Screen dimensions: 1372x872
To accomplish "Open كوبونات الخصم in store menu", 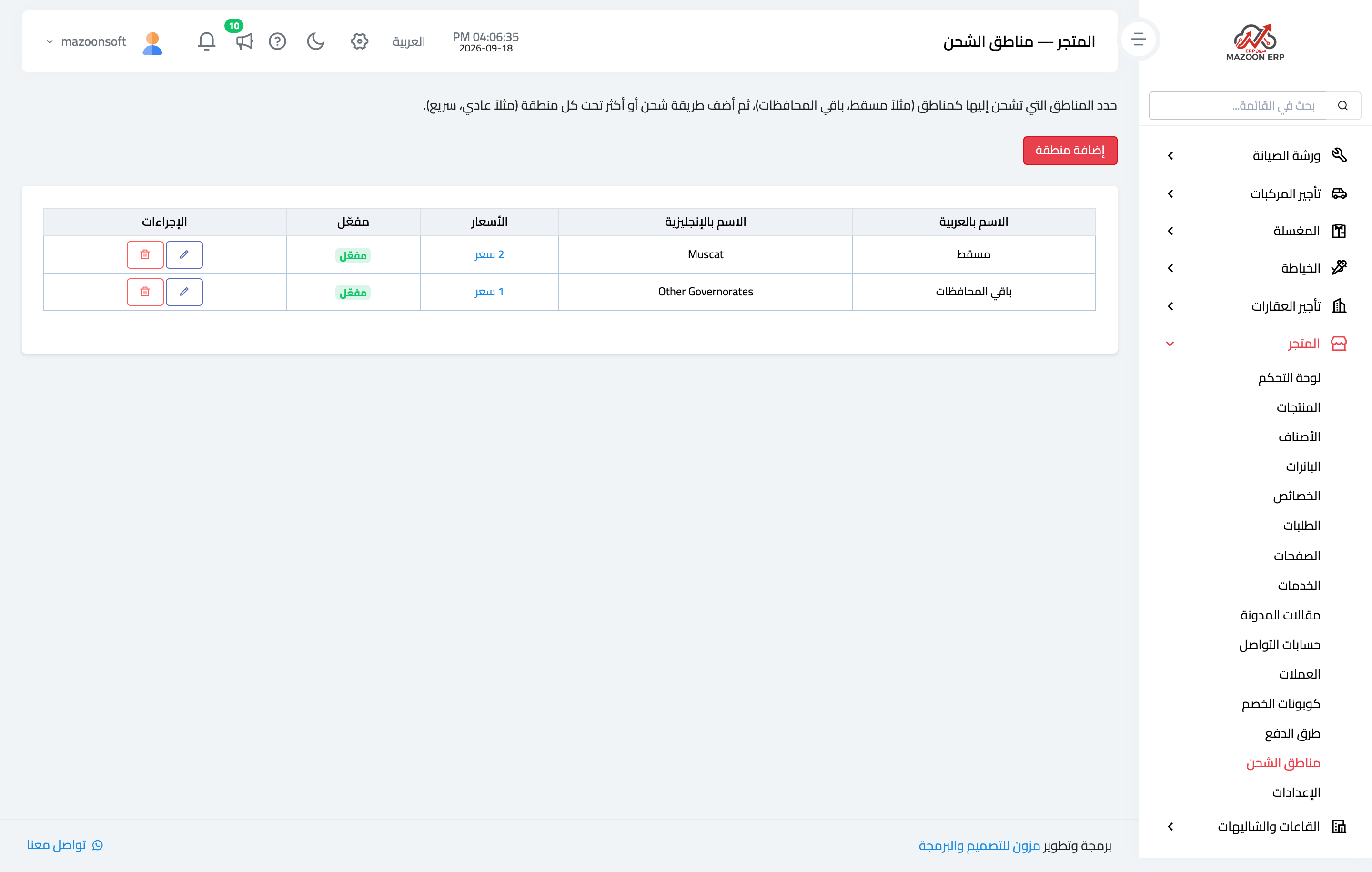I will pyautogui.click(x=1281, y=704).
